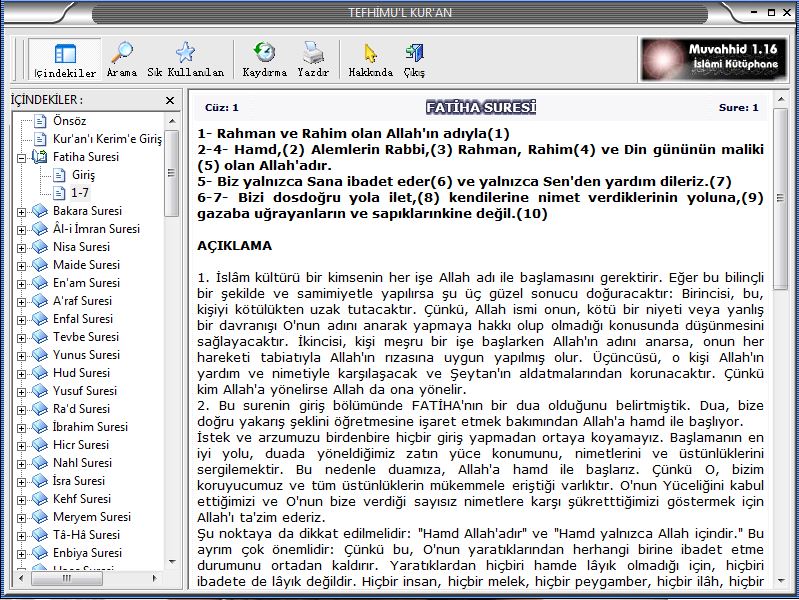This screenshot has width=799, height=600.
Task: Click the AÇIKLAMA section heading
Action: click(234, 246)
